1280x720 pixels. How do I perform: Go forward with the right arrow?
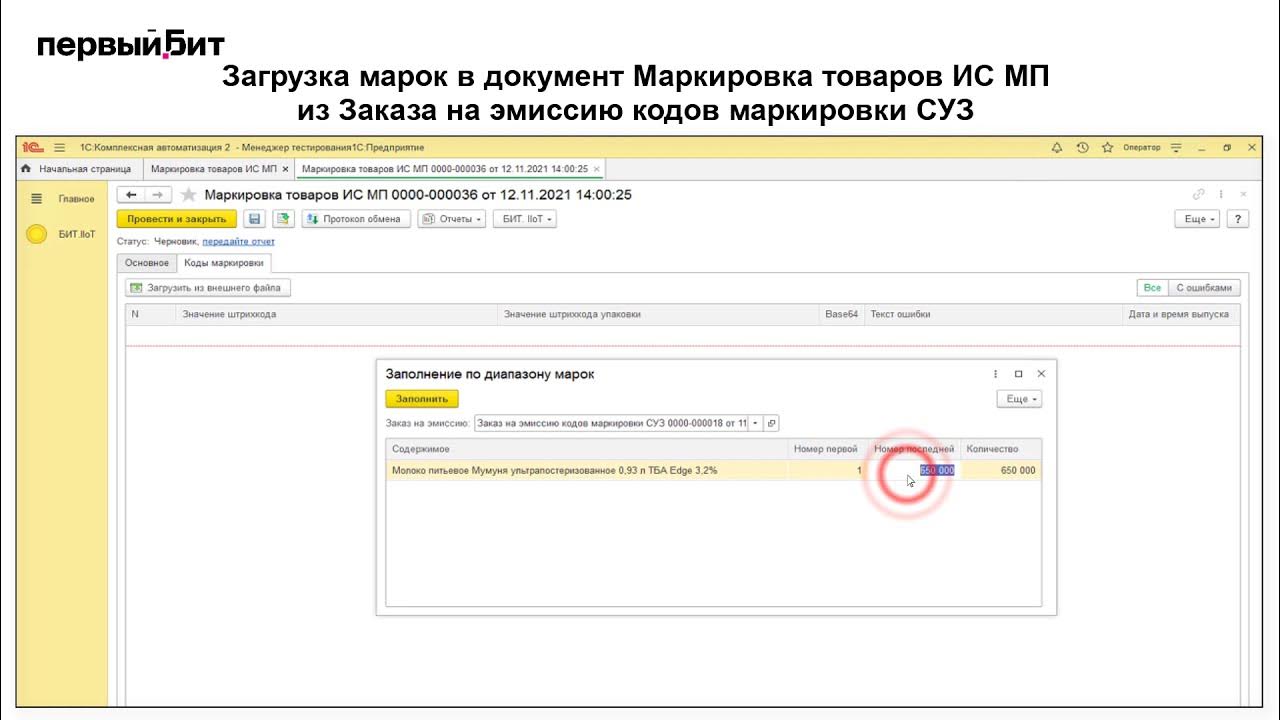point(158,195)
